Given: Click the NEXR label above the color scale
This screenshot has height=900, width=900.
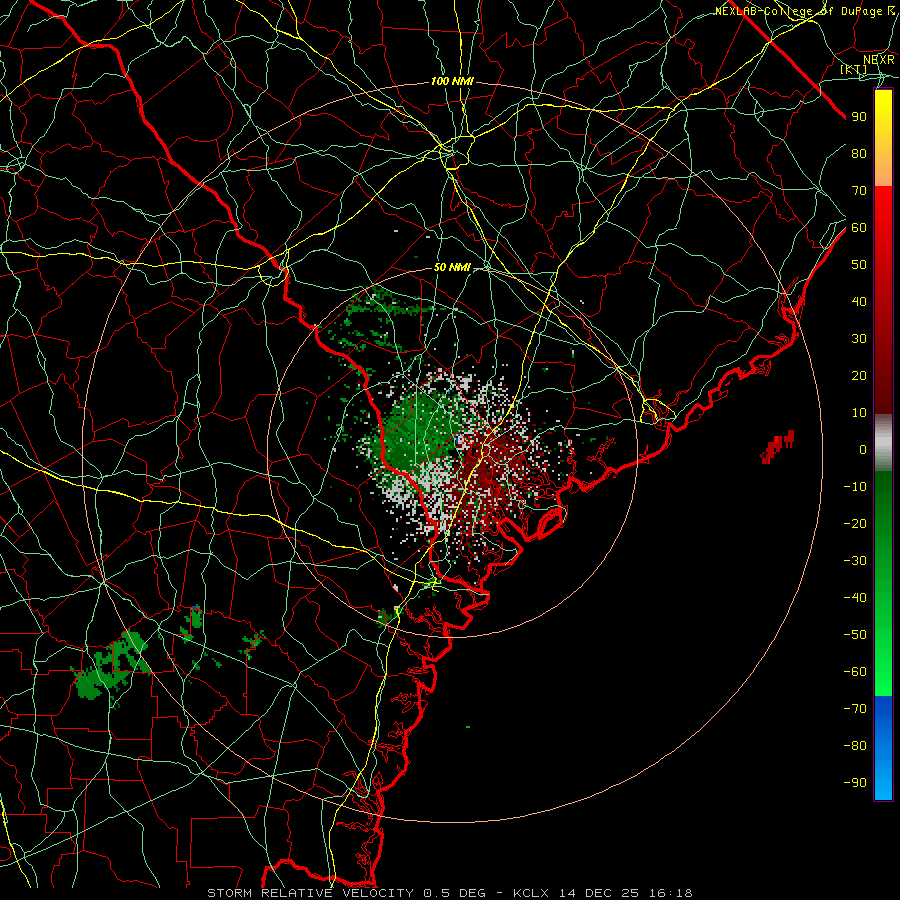Looking at the screenshot, I should [878, 60].
